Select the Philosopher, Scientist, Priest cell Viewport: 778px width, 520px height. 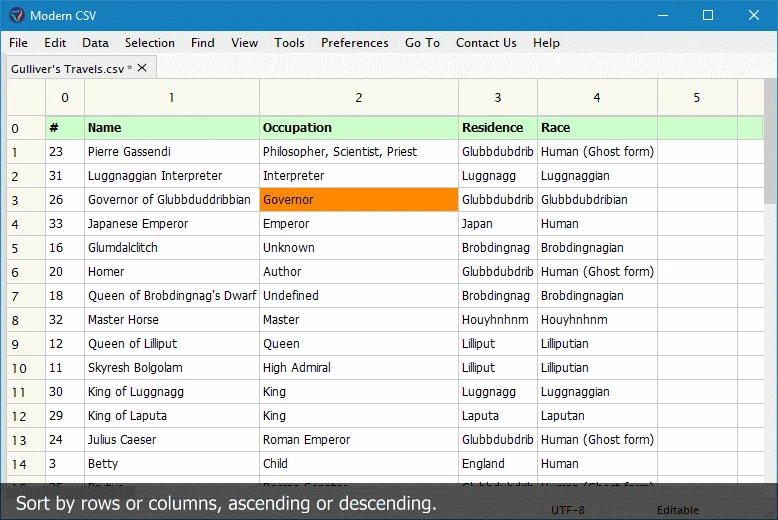[x=359, y=152]
